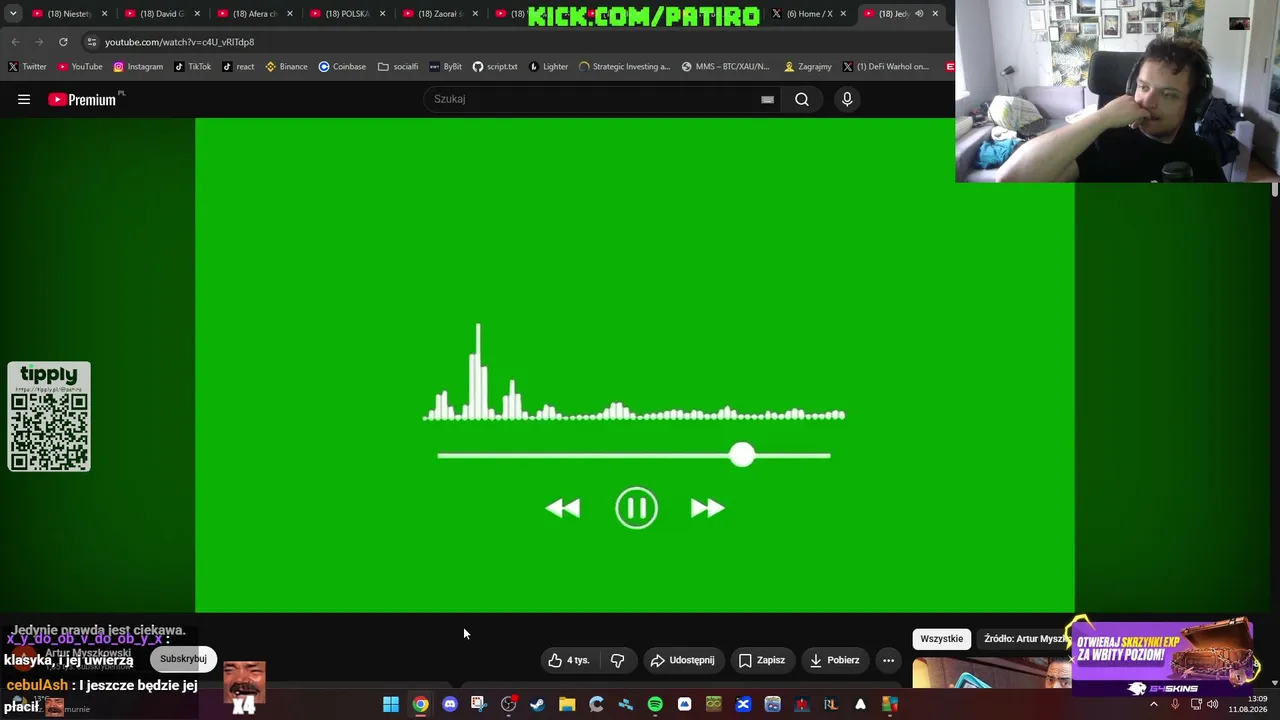This screenshot has width=1280, height=720.
Task: Share the video via Udostępnij
Action: (x=683, y=660)
